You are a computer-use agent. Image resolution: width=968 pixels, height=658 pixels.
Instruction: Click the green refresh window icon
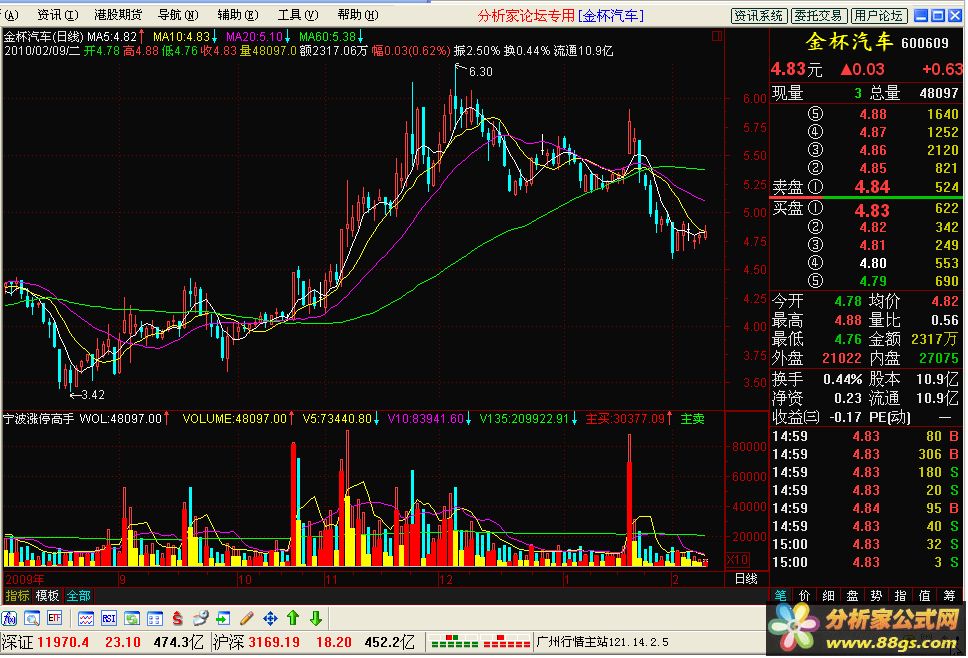131,618
